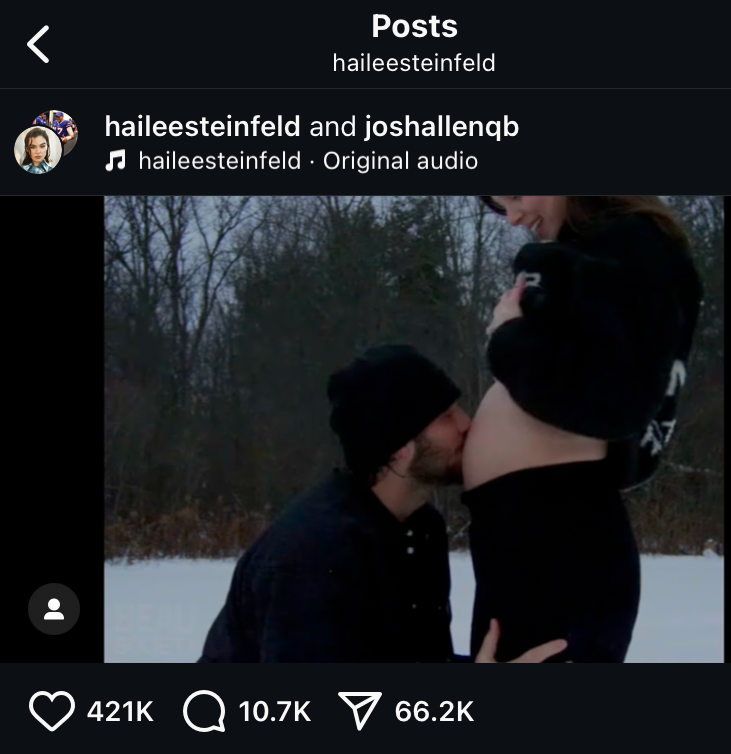731x754 pixels.
Task: Open the rear collaborator avatar with football jerseys
Action: [58, 127]
